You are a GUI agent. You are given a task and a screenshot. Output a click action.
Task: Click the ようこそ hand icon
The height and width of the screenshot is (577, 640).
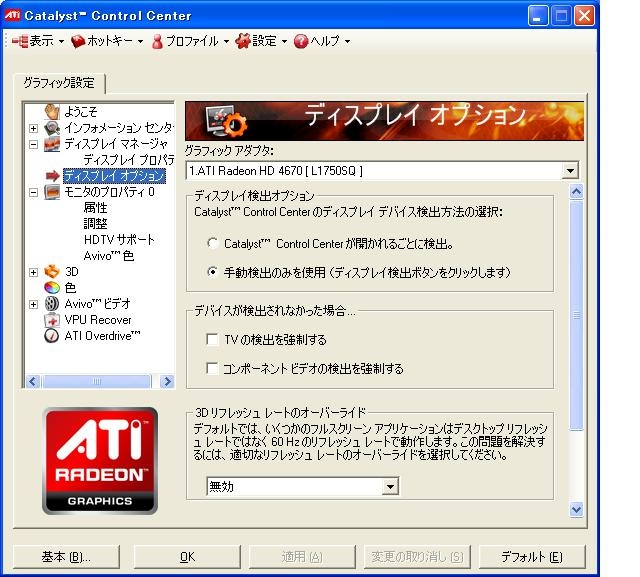point(52,111)
